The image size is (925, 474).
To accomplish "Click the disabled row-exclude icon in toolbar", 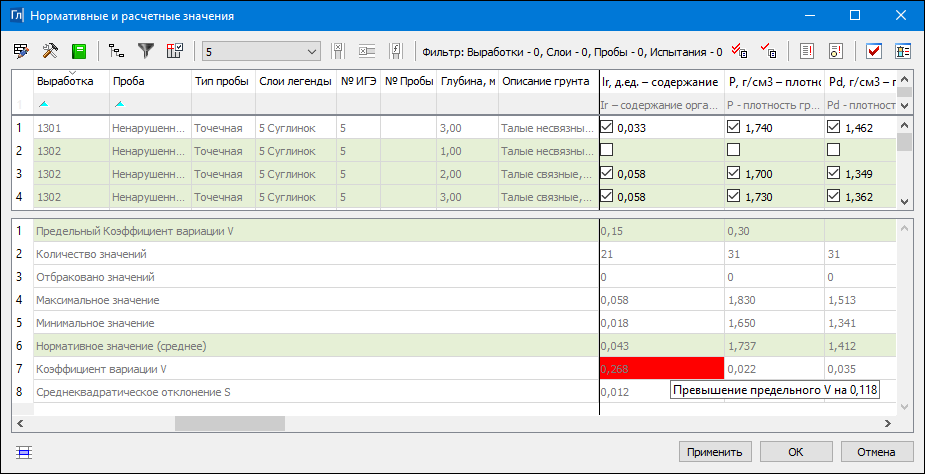I will point(367,51).
